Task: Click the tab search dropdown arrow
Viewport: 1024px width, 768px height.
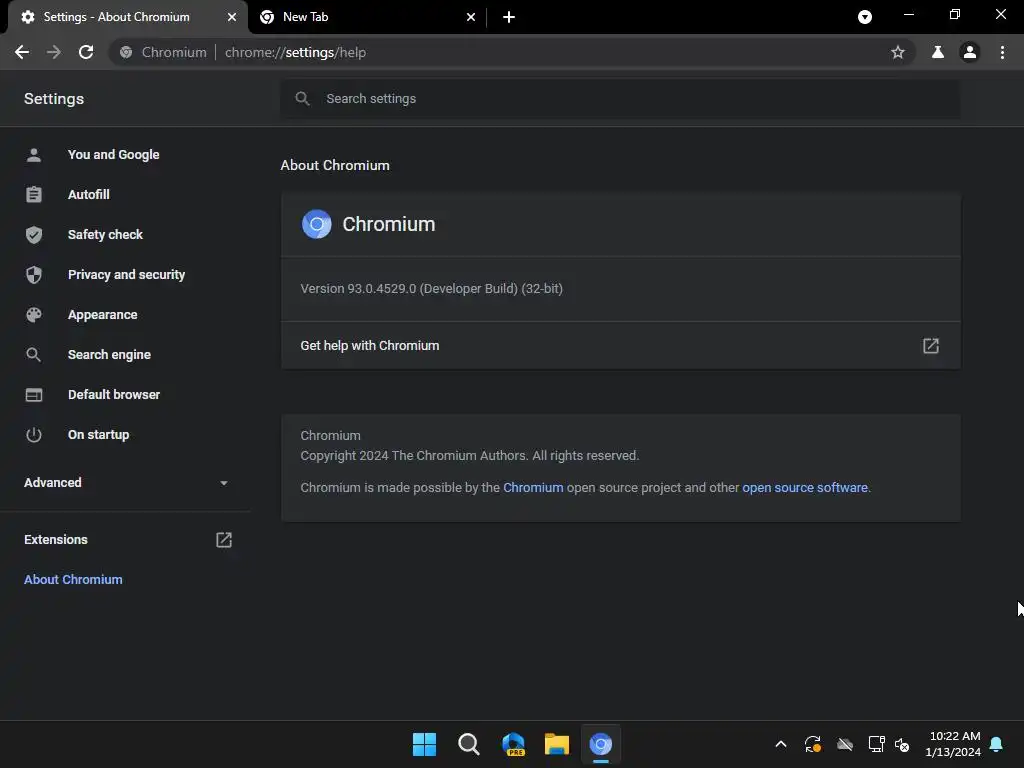Action: [x=865, y=17]
